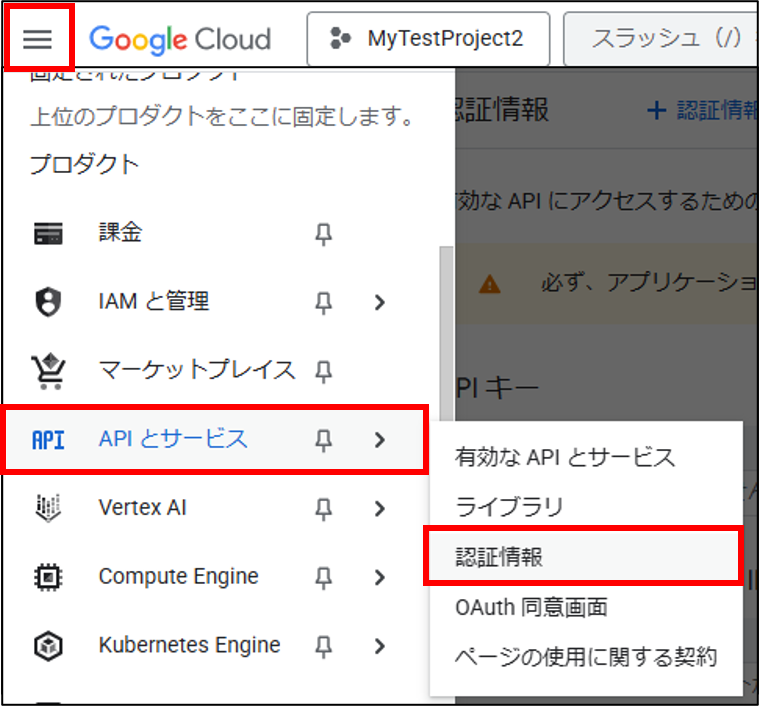759x706 pixels.
Task: Pin the マーケットプレイス product
Action: click(323, 372)
